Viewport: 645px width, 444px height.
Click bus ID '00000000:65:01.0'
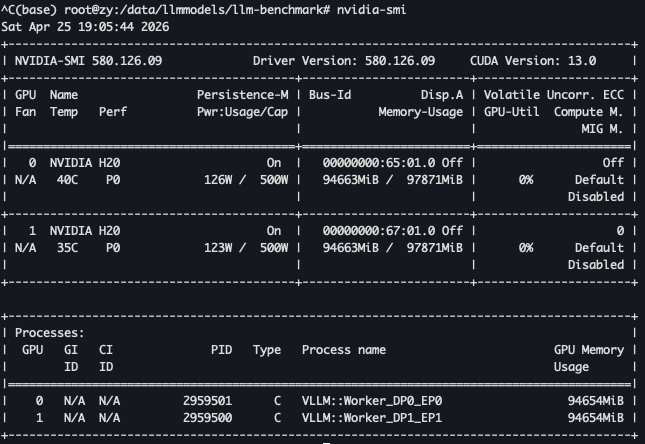click(x=379, y=163)
